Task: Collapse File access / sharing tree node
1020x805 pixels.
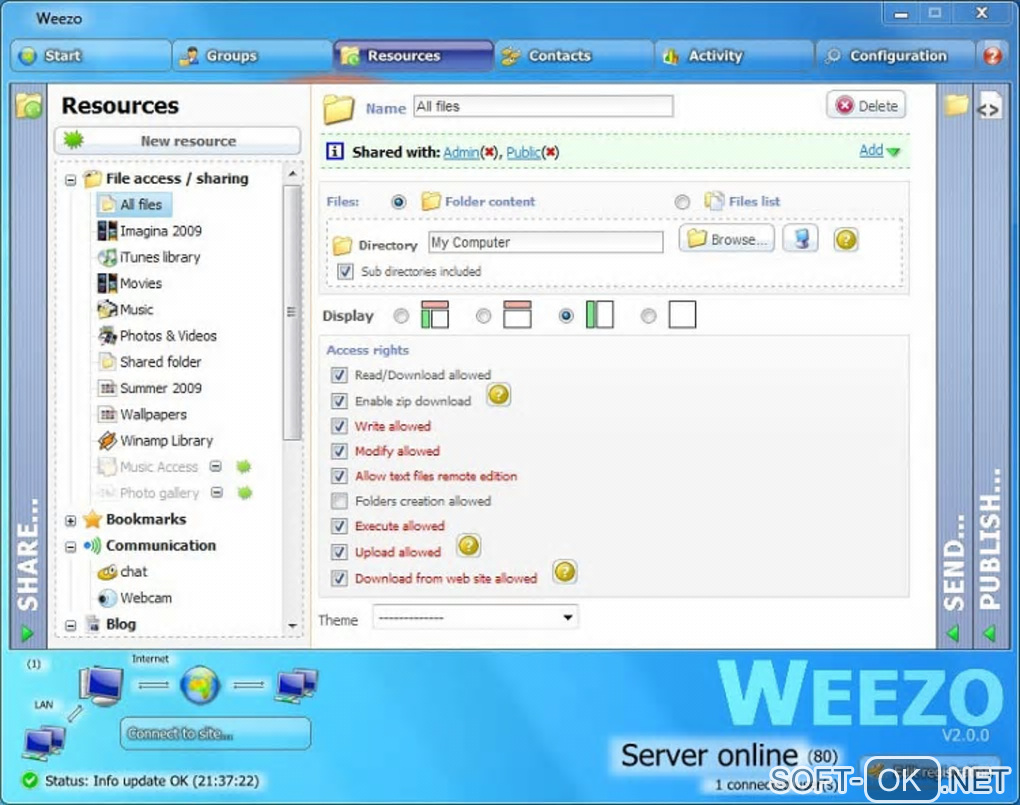Action: point(70,180)
